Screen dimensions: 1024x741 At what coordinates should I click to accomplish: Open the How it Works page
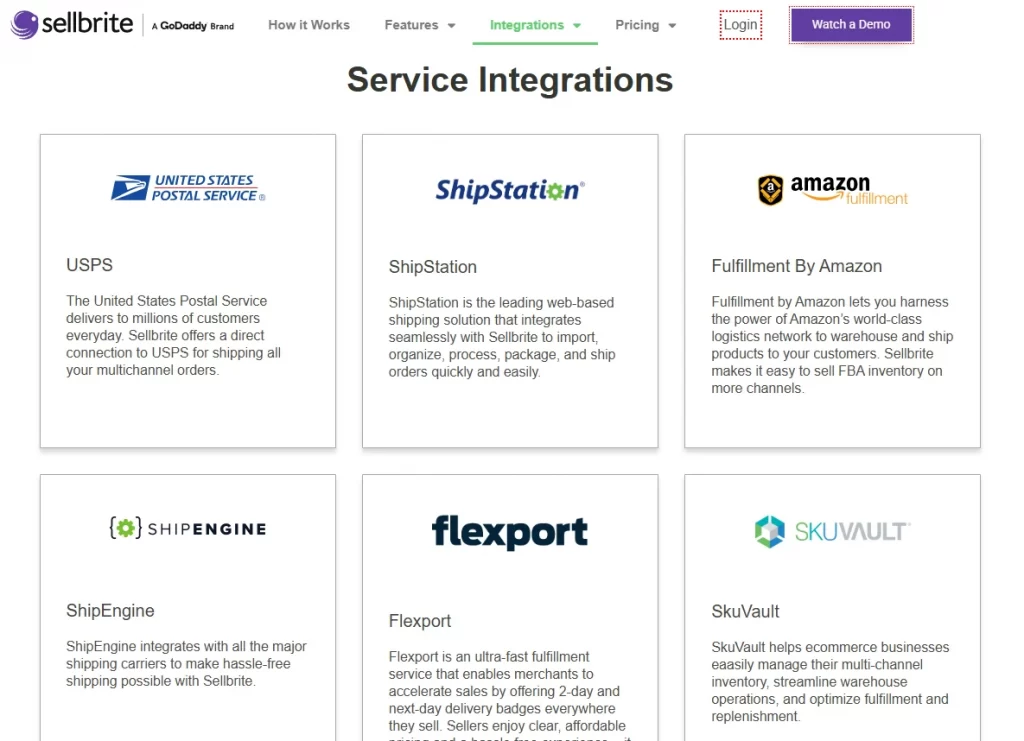309,25
